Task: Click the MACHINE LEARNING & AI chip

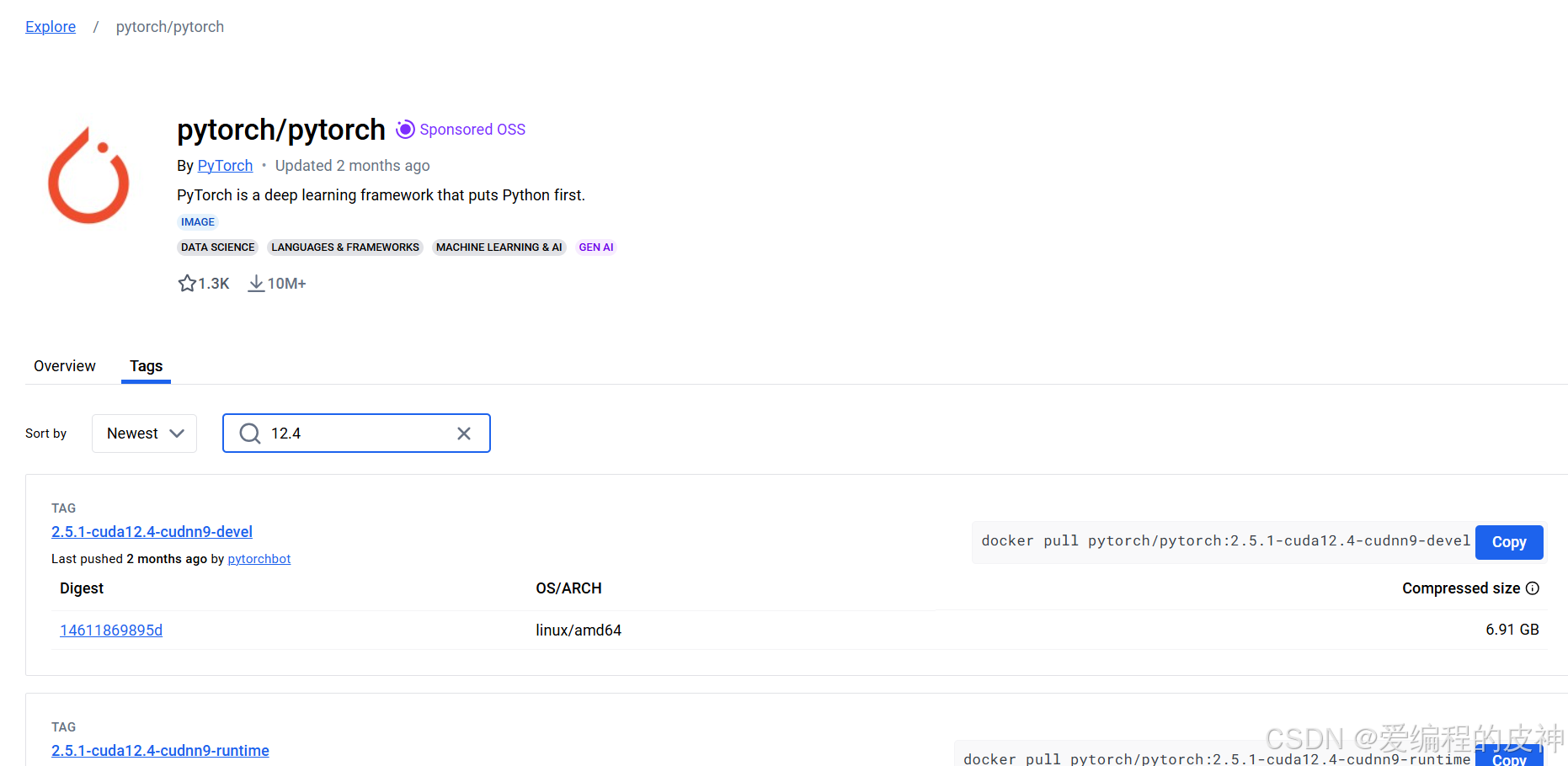Action: pyautogui.click(x=499, y=247)
